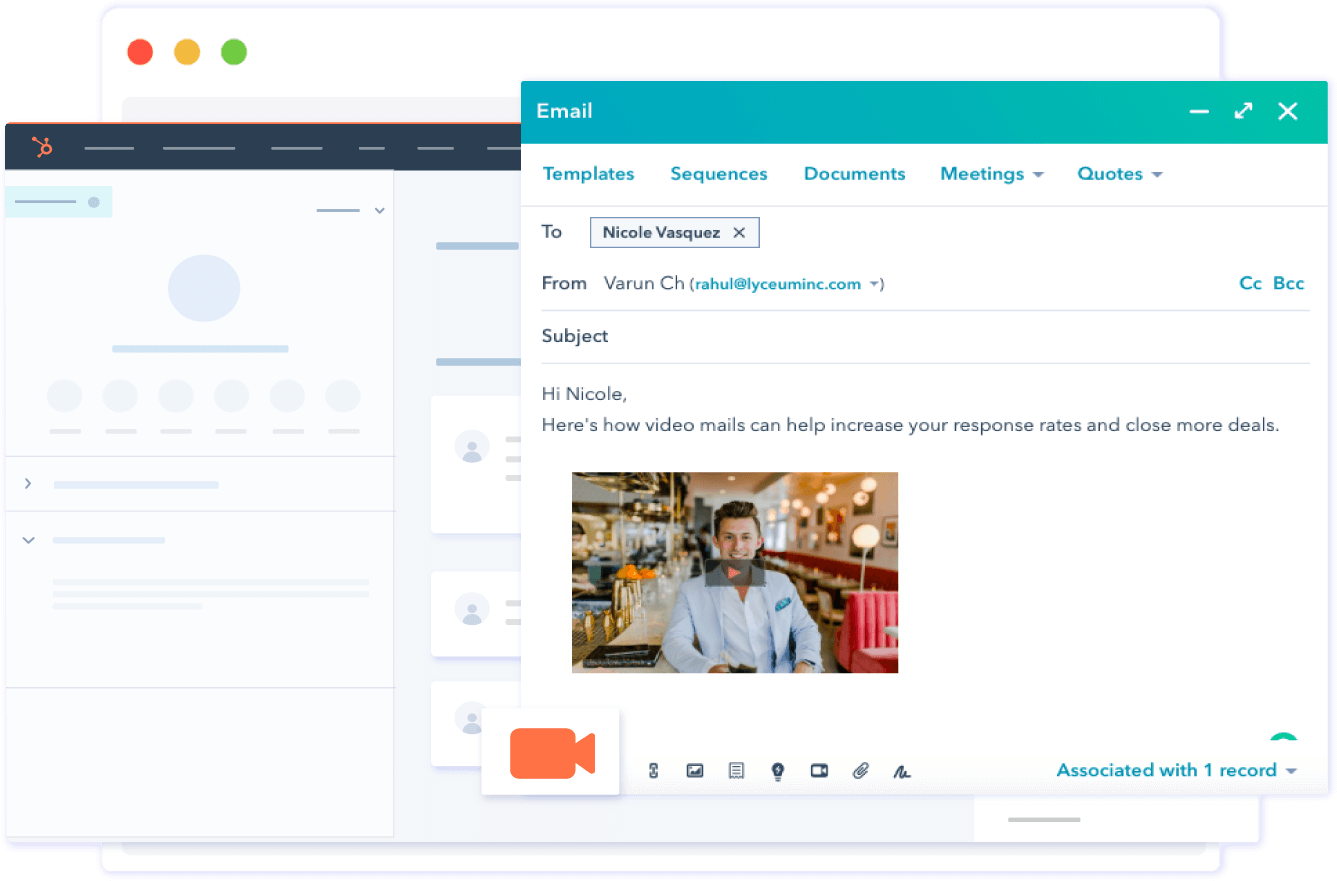The image size is (1337, 881).
Task: Click the HubSpot sprocket logo
Action: [x=41, y=146]
